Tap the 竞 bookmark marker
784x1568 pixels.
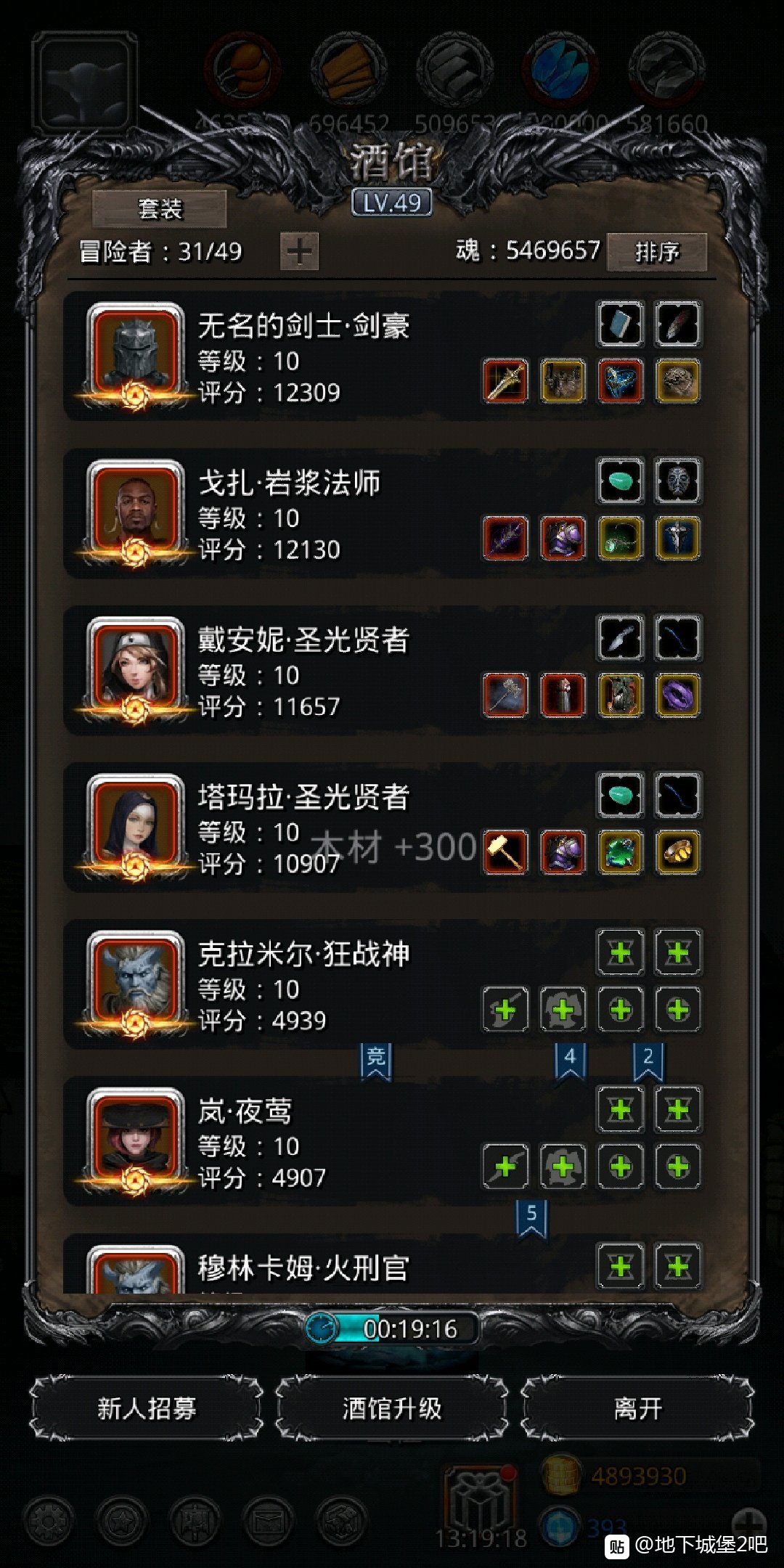click(376, 1061)
